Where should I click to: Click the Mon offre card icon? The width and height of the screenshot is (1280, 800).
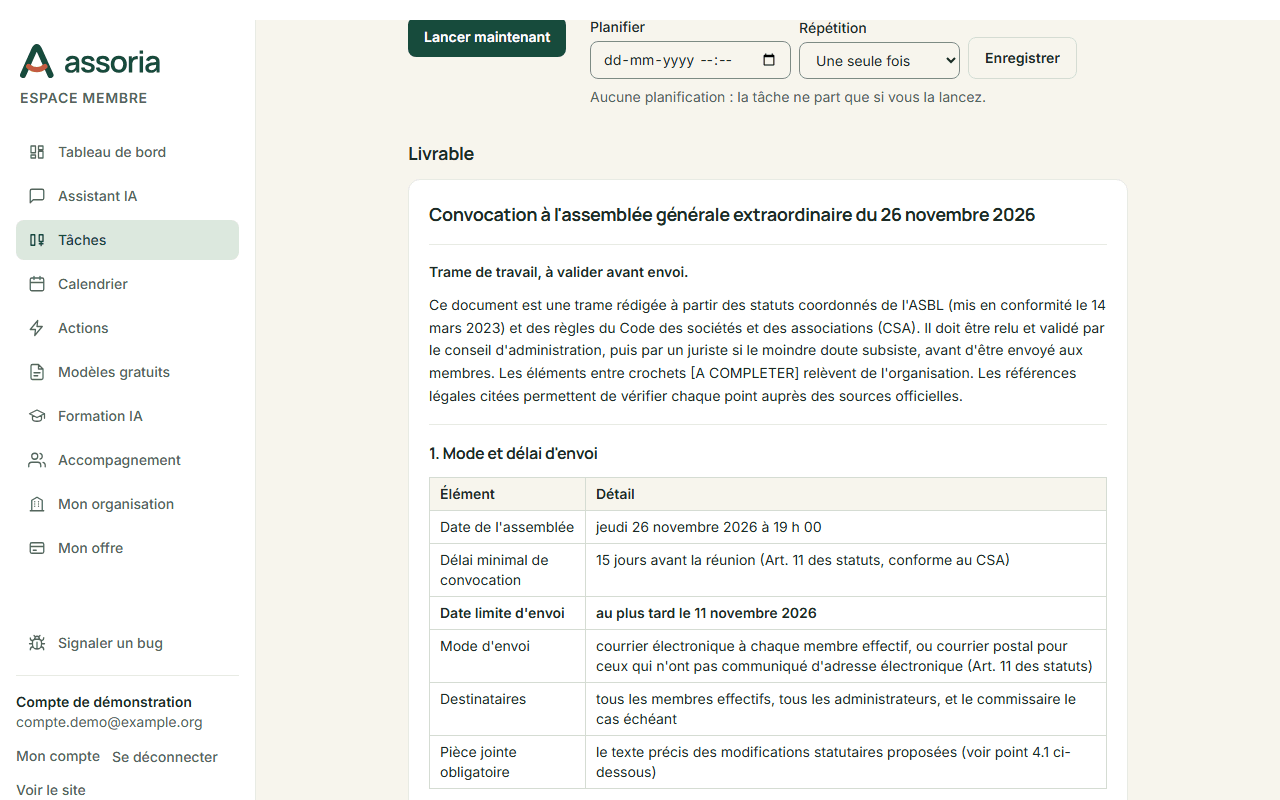click(x=37, y=548)
